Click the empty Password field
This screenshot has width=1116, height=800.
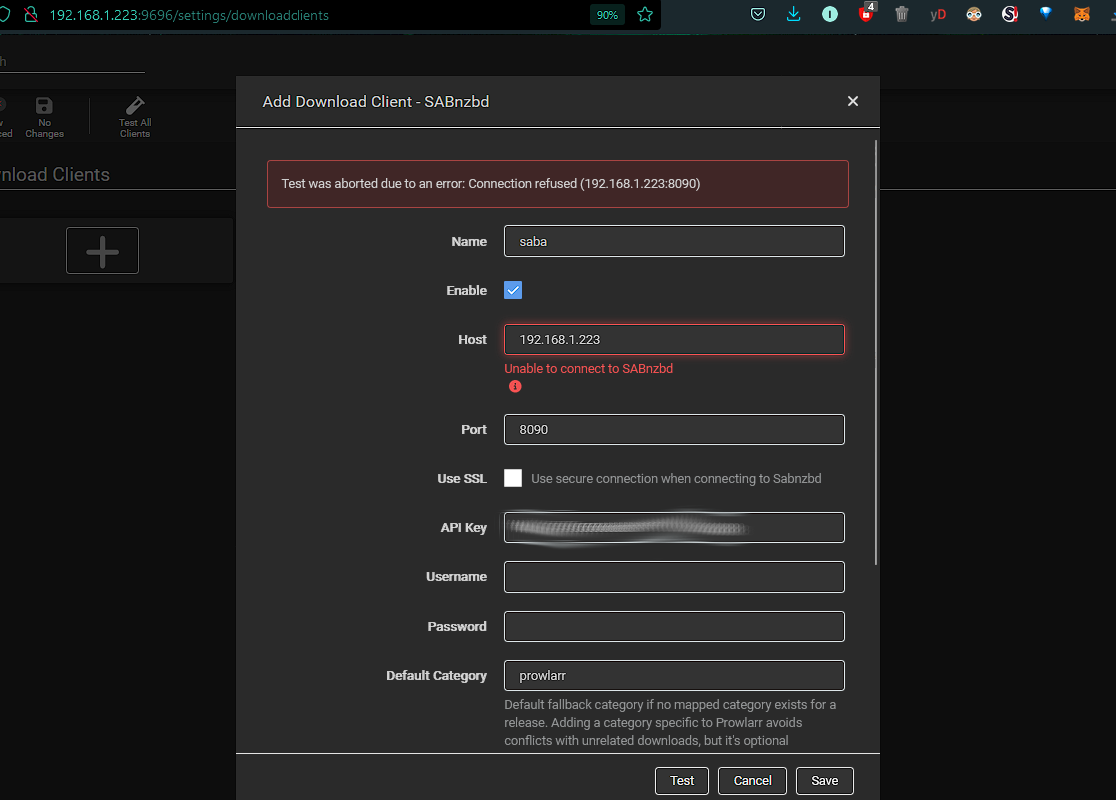click(674, 626)
